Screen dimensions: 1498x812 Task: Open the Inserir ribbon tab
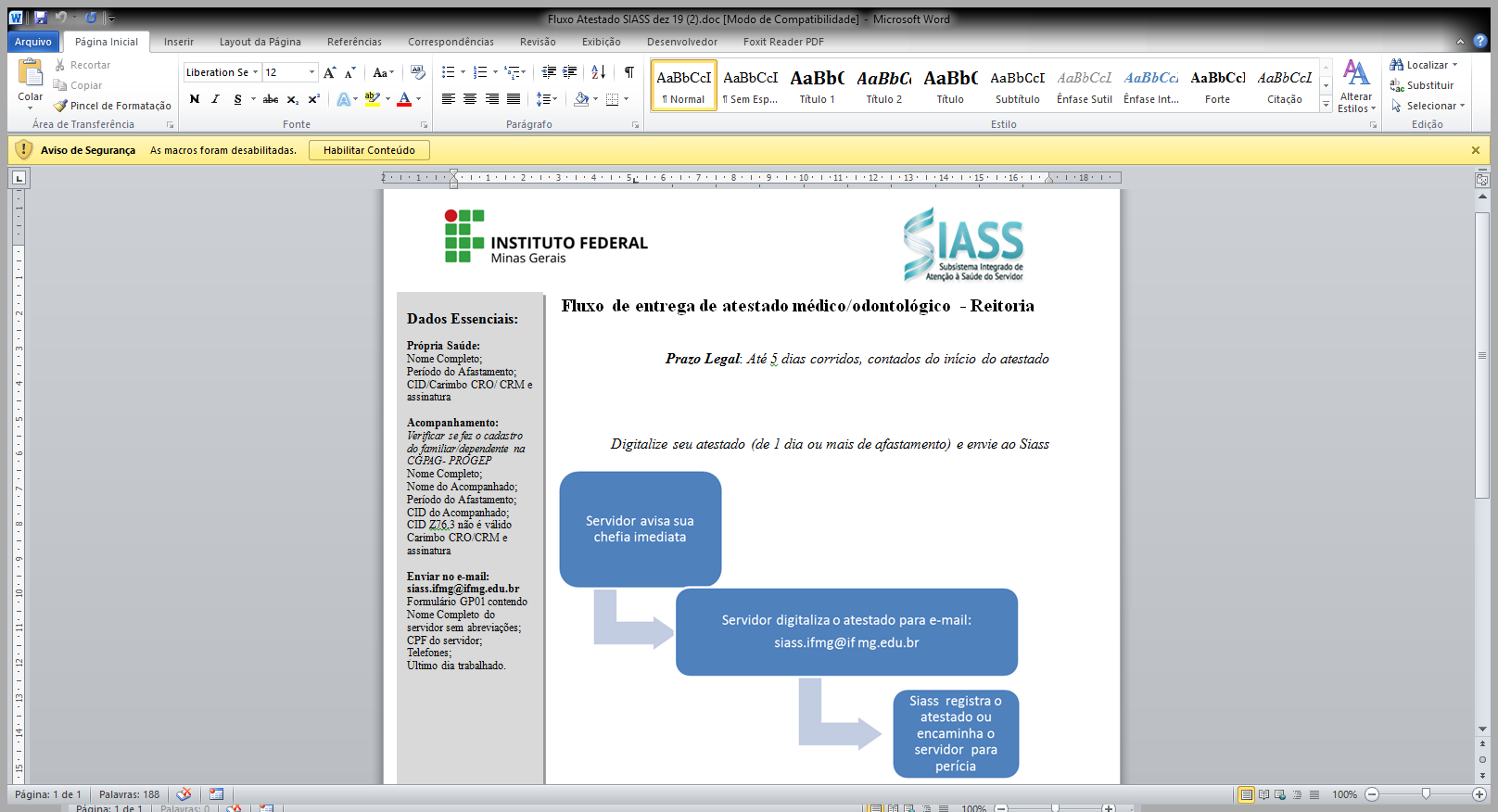179,42
